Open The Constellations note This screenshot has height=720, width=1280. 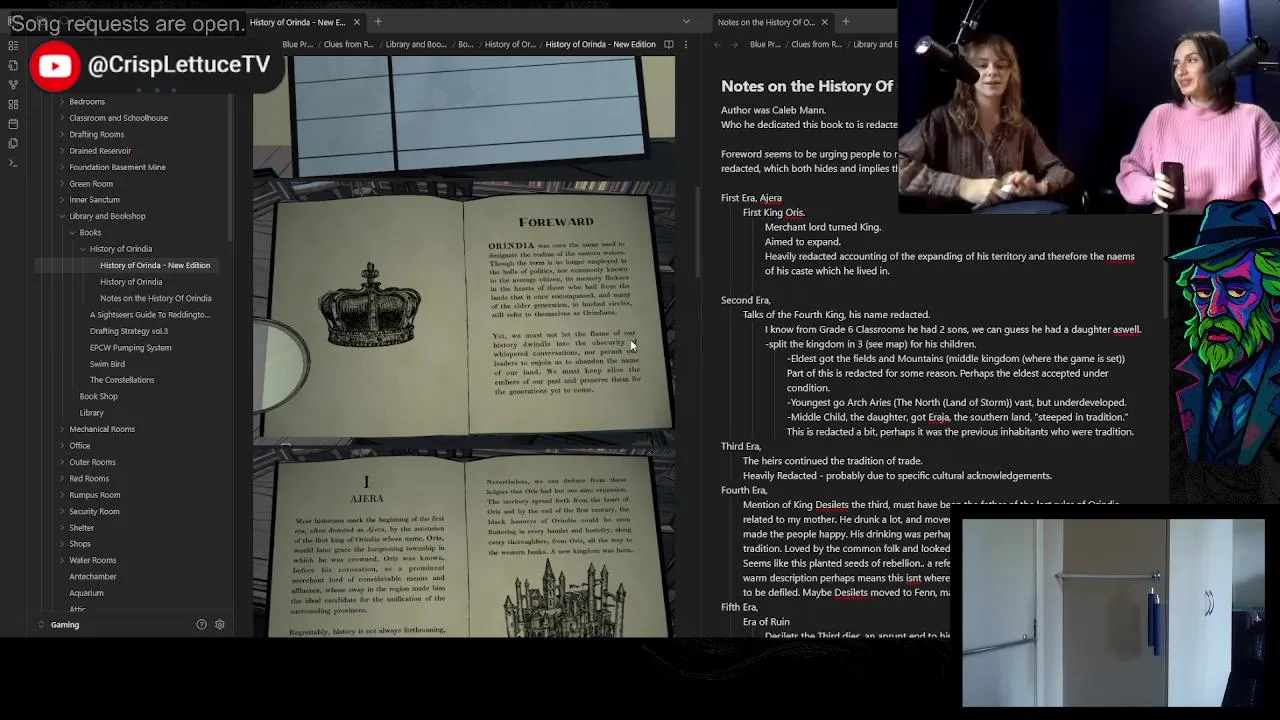click(x=122, y=380)
